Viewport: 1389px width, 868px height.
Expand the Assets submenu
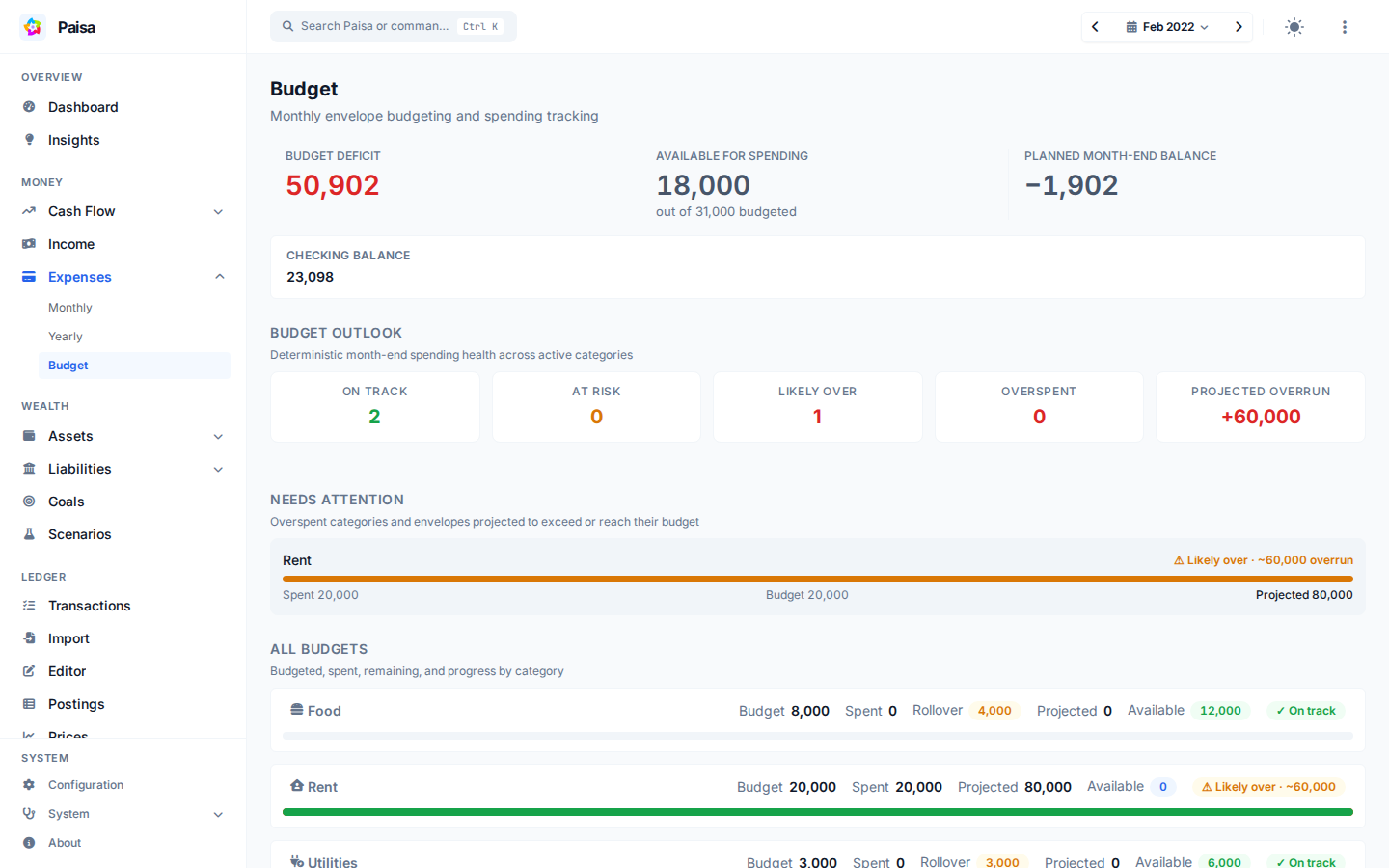tap(218, 437)
